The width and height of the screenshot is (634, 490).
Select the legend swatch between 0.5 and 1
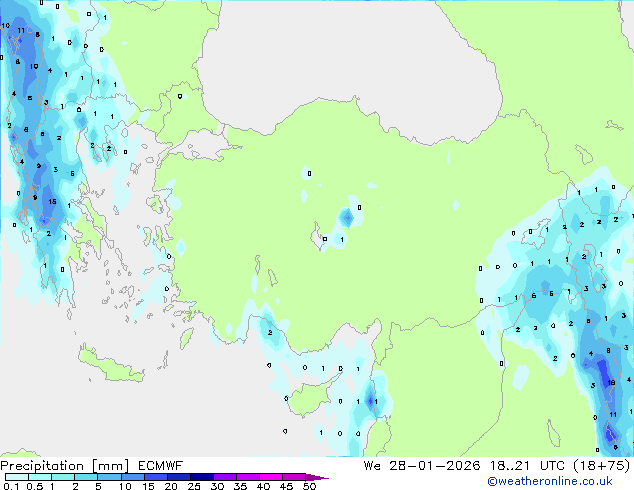[x=40, y=477]
